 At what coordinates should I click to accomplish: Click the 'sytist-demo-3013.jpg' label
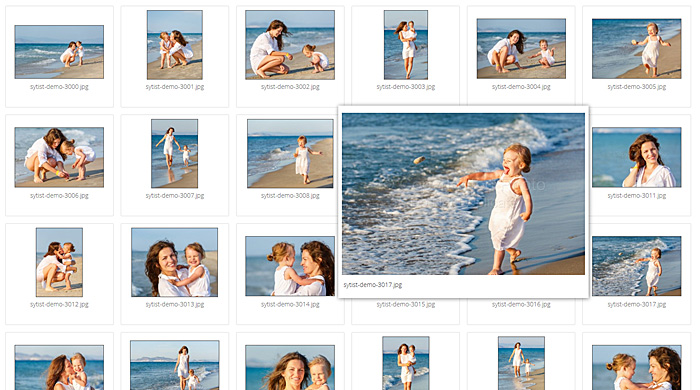tap(175, 304)
